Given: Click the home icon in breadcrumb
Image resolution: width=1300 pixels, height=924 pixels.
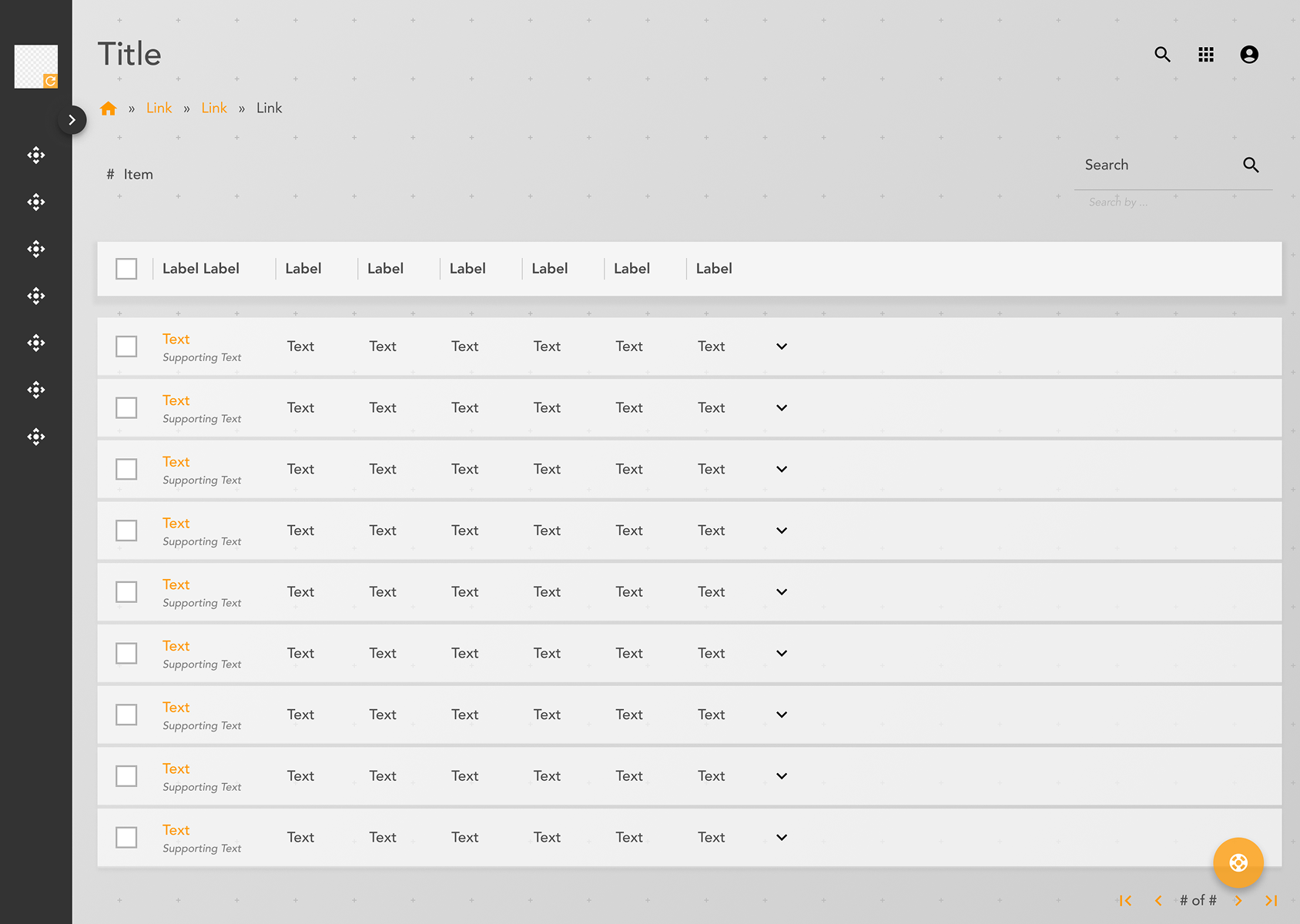Looking at the screenshot, I should (x=109, y=109).
